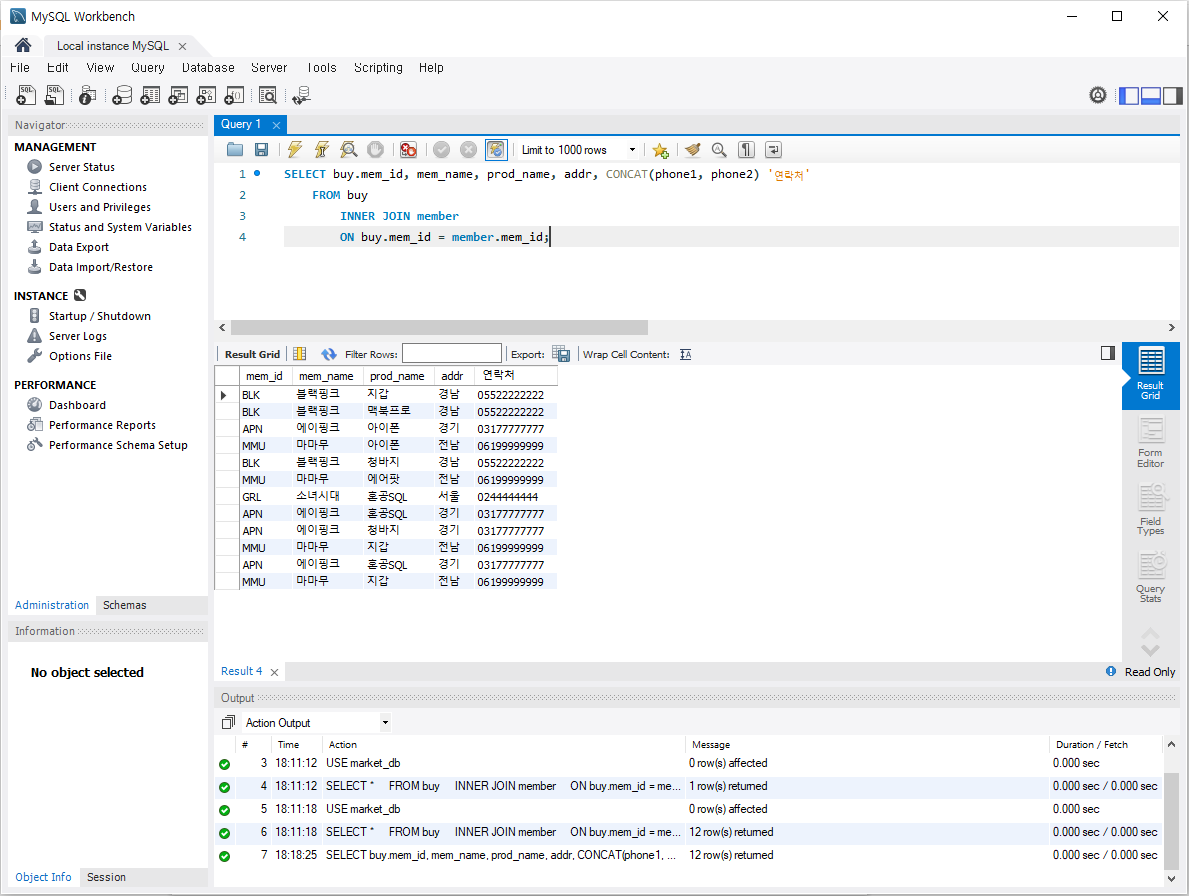
Task: Stop query execution hand icon
Action: pyautogui.click(x=375, y=150)
